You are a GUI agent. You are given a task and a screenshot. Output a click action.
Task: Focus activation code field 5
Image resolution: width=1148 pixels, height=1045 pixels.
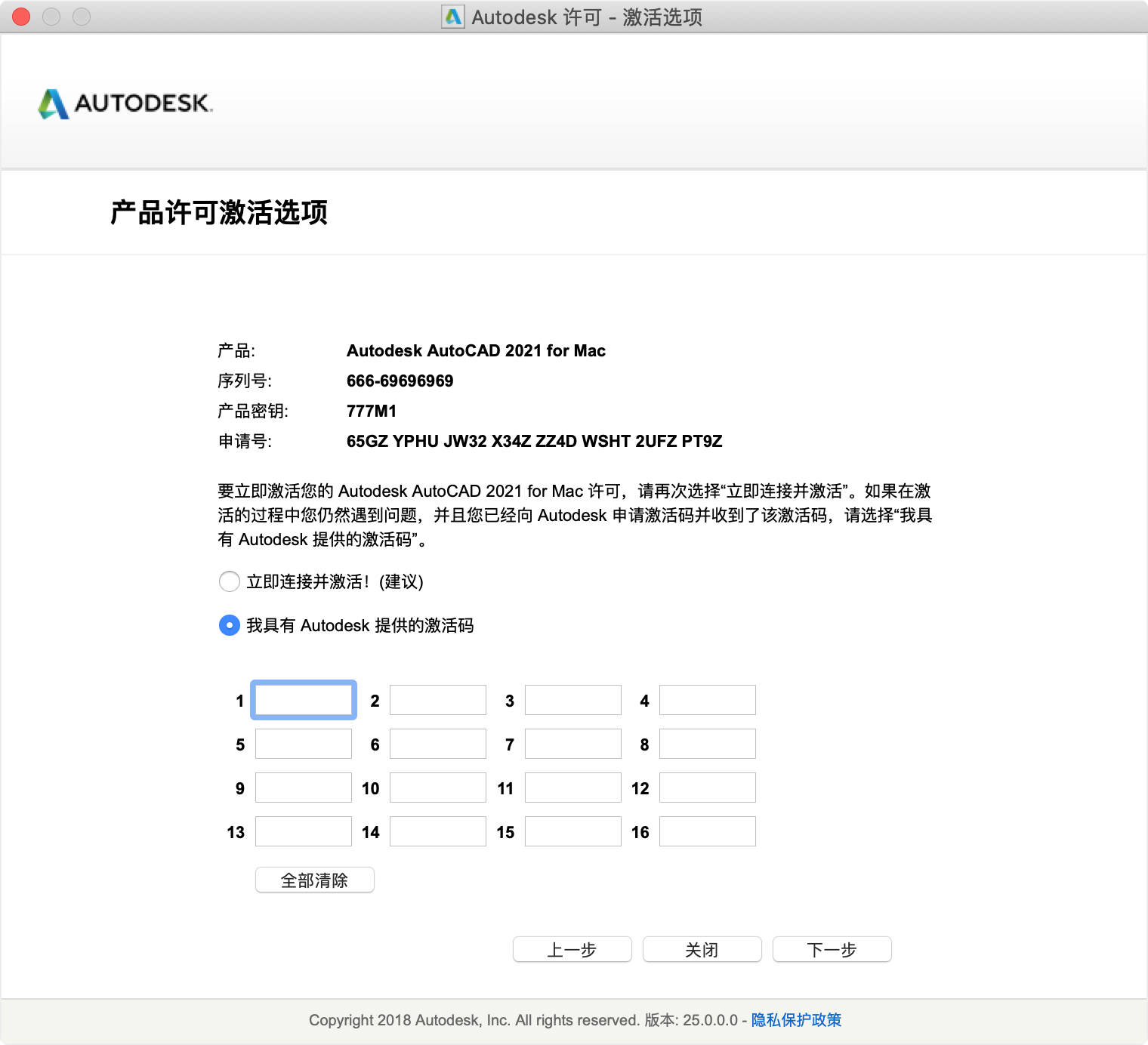pos(304,744)
